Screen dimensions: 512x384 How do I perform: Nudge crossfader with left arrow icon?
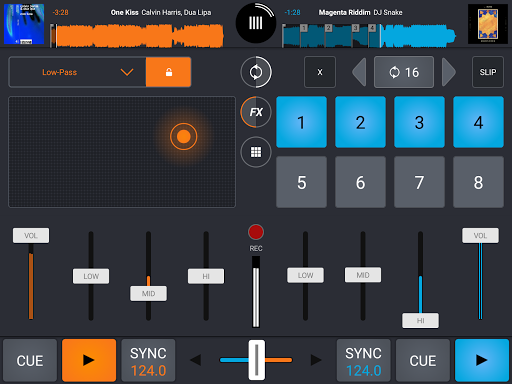pos(196,360)
